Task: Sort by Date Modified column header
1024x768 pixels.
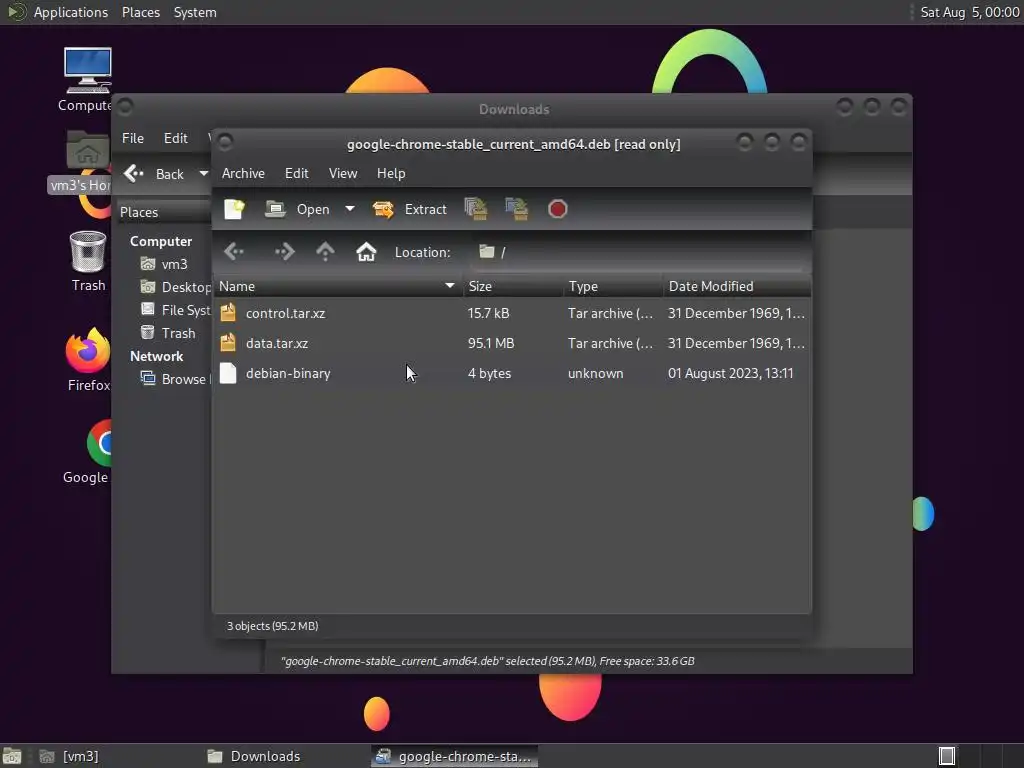Action: 737,286
